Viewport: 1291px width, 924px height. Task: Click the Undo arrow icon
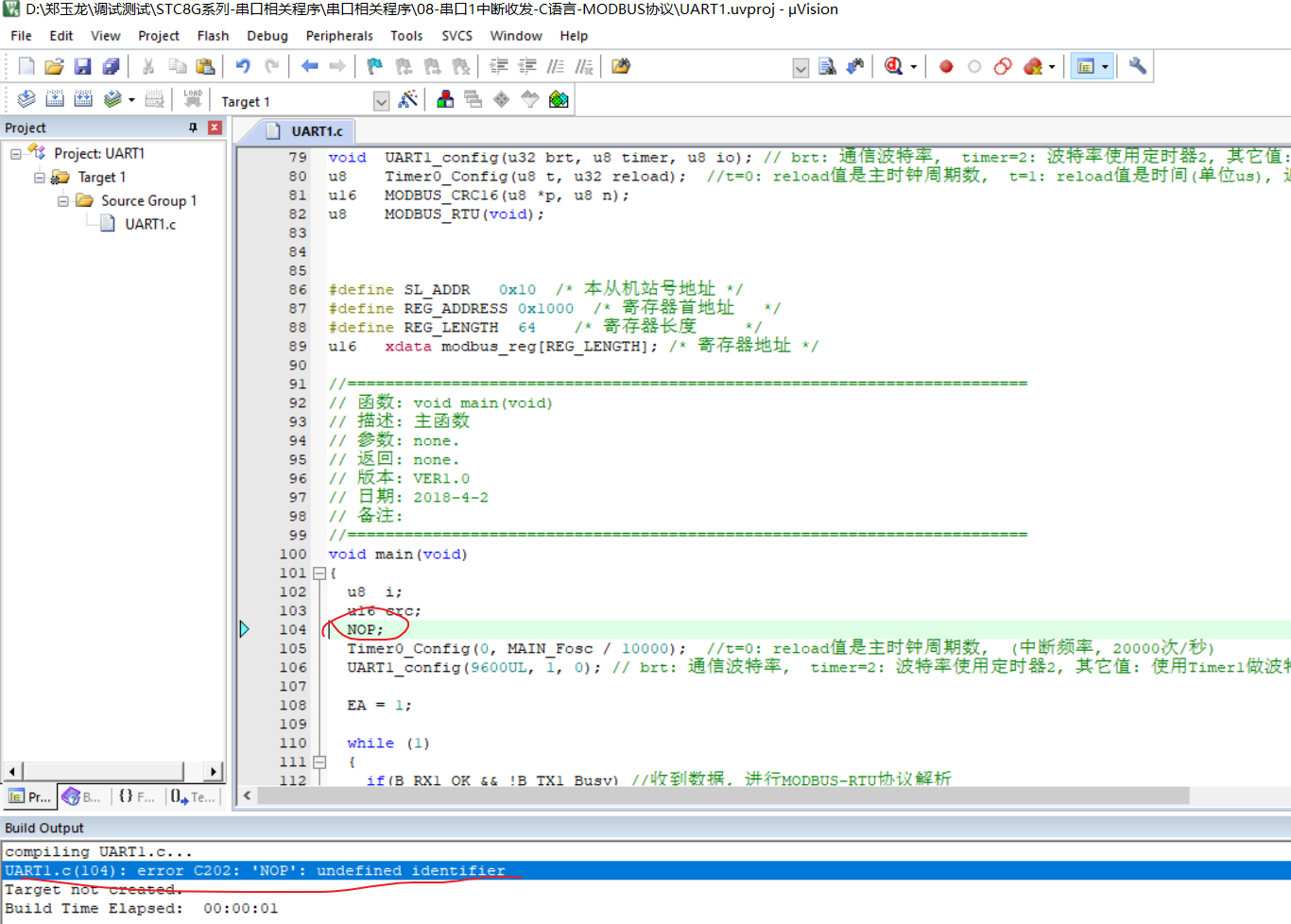(x=243, y=66)
